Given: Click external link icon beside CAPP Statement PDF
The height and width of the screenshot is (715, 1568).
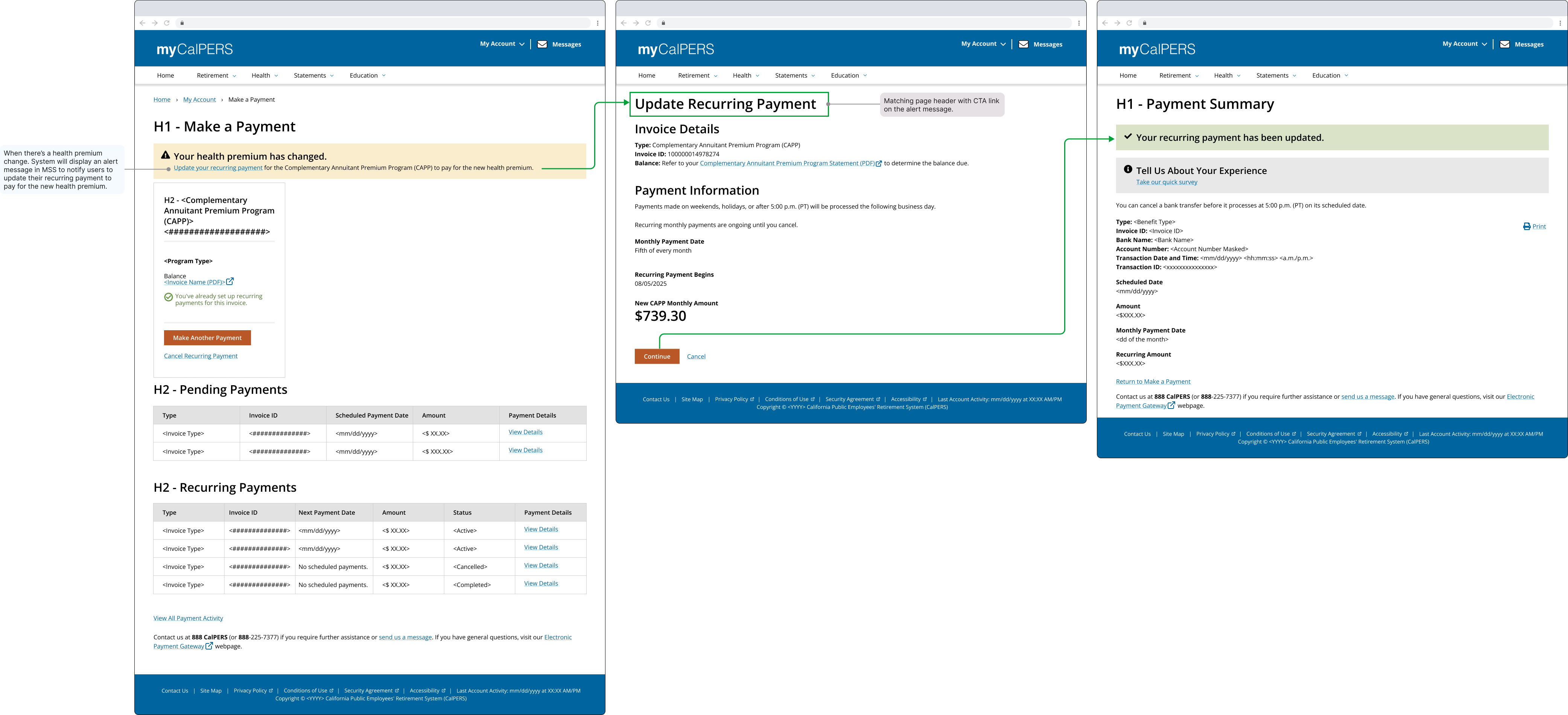Looking at the screenshot, I should click(x=878, y=163).
